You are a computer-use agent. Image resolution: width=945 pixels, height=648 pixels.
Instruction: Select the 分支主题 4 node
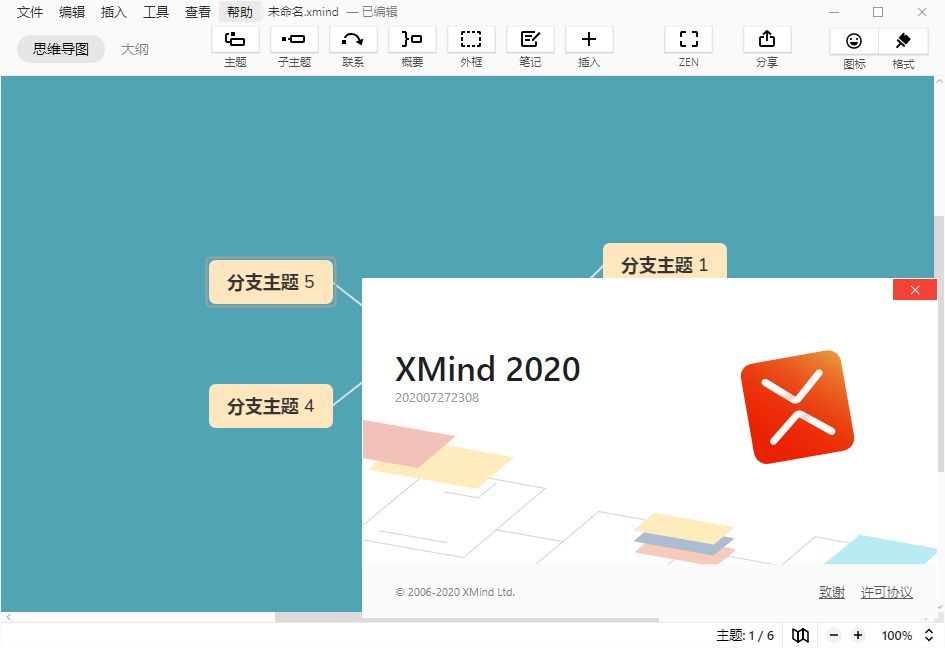(x=270, y=406)
